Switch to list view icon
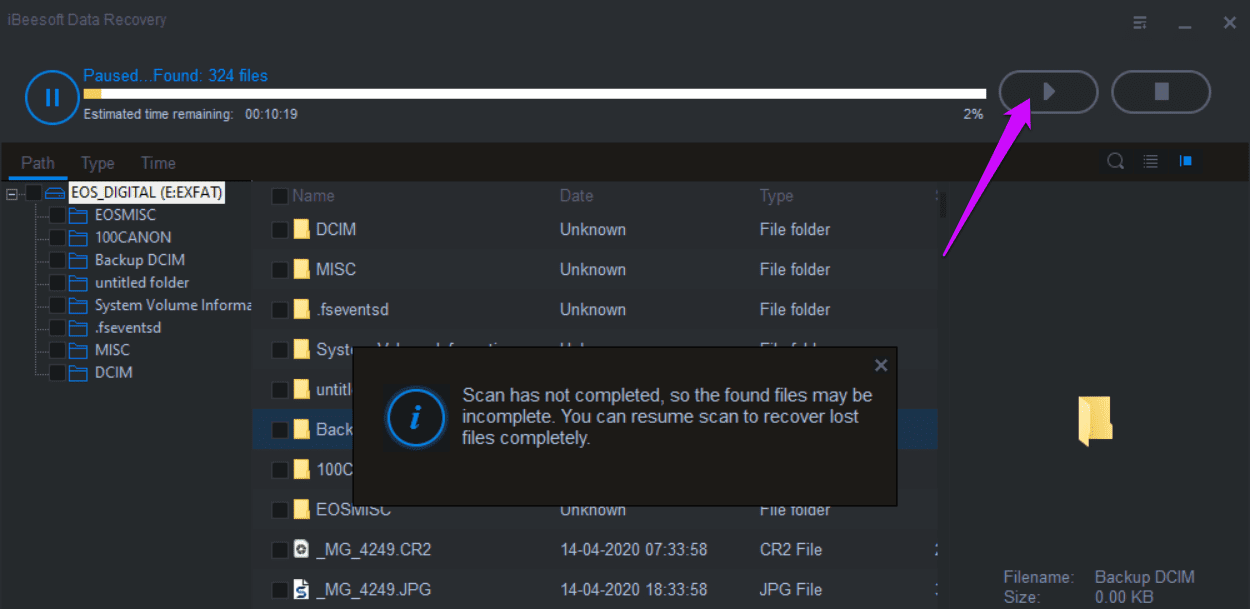The height and width of the screenshot is (609, 1250). [1151, 161]
